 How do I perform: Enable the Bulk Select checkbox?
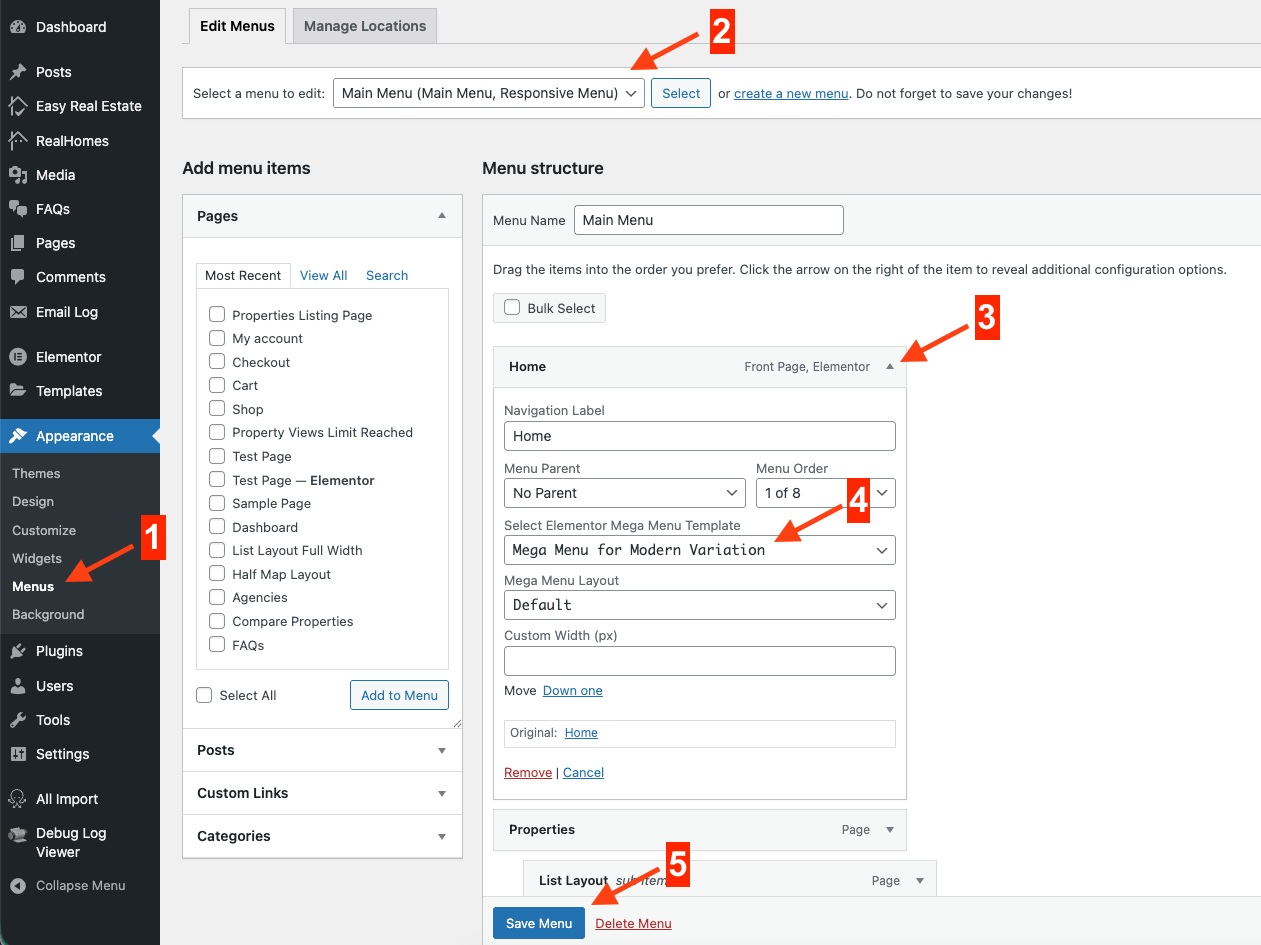click(x=512, y=308)
